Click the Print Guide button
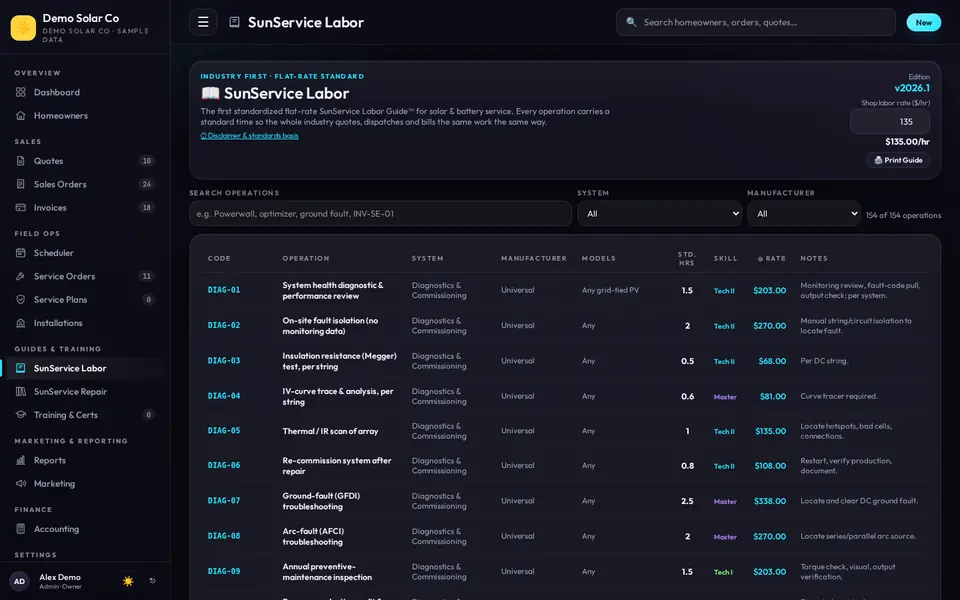 (898, 160)
